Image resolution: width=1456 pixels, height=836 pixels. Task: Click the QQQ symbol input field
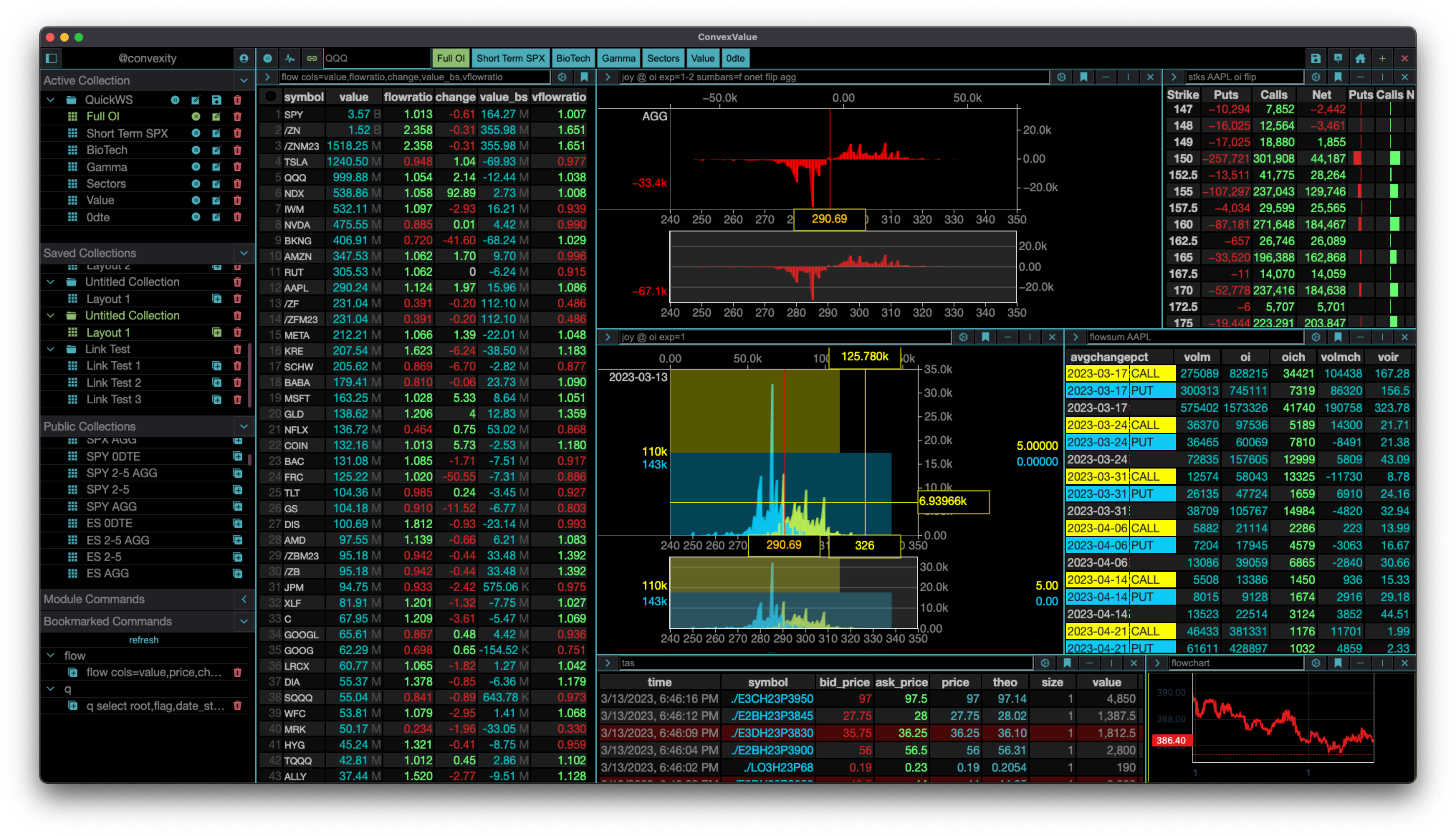click(376, 58)
